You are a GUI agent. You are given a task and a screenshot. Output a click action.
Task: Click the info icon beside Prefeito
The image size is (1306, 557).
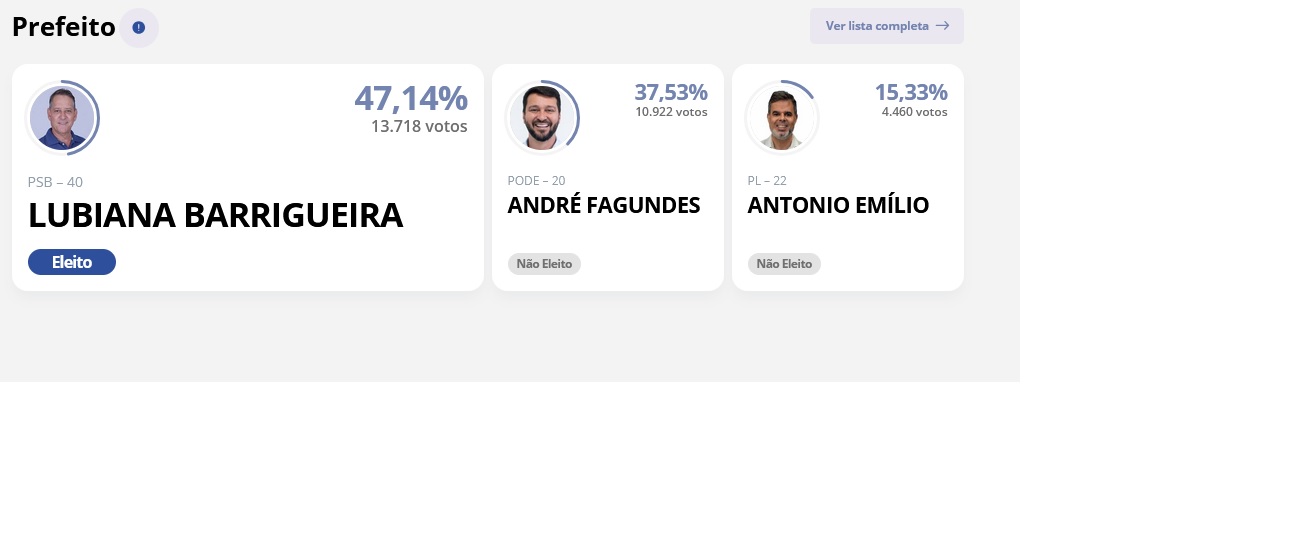139,28
